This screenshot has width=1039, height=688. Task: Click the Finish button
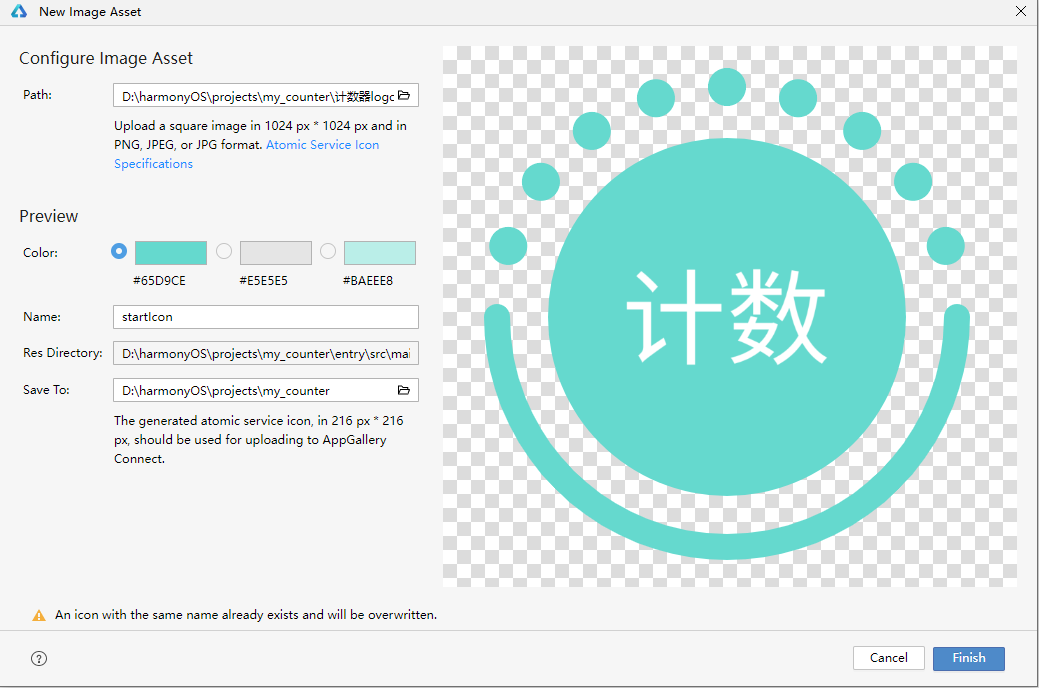click(969, 658)
